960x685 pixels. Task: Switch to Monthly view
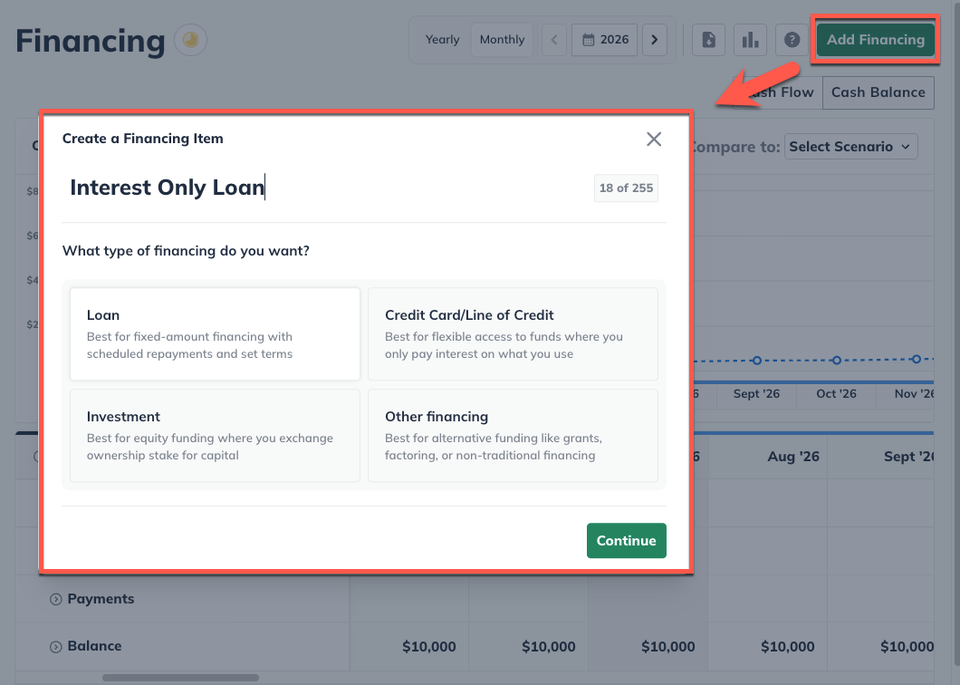[x=502, y=40]
